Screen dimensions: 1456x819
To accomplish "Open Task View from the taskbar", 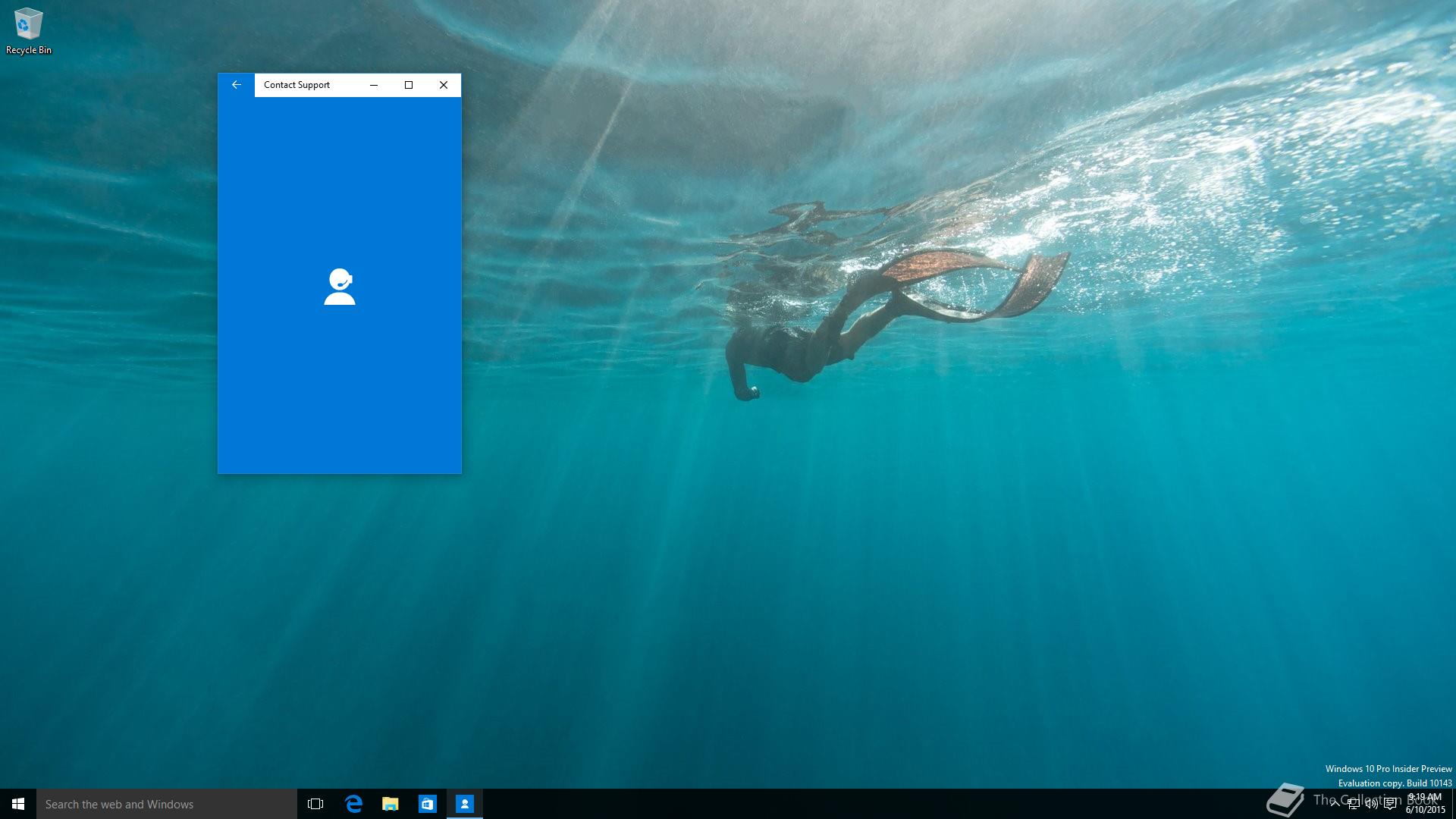I will [x=315, y=804].
